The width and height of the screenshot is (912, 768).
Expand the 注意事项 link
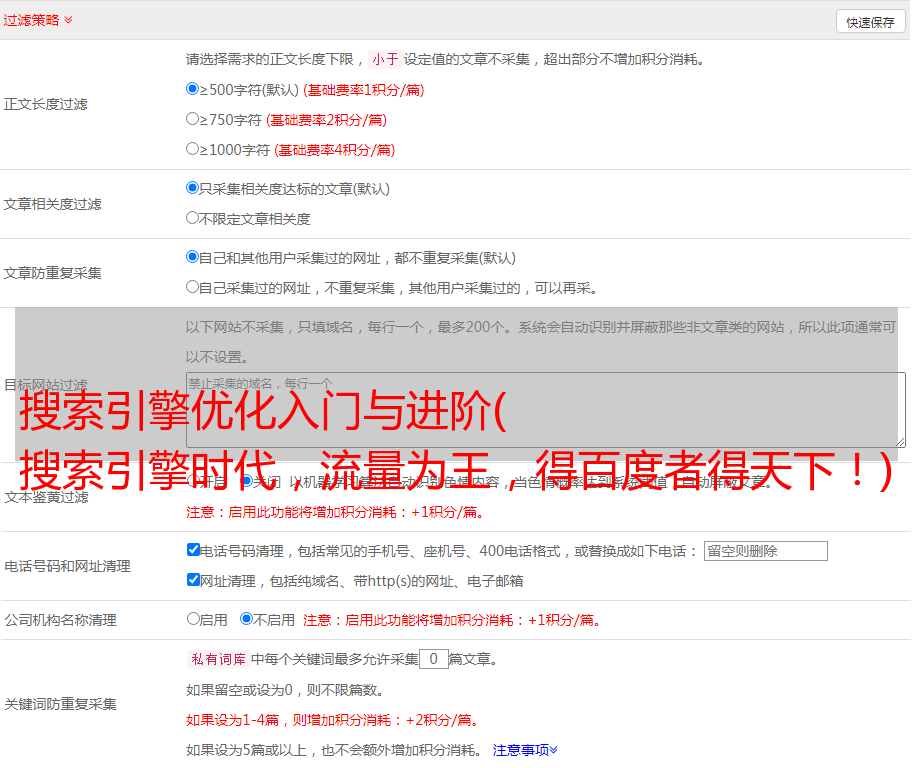pos(525,751)
